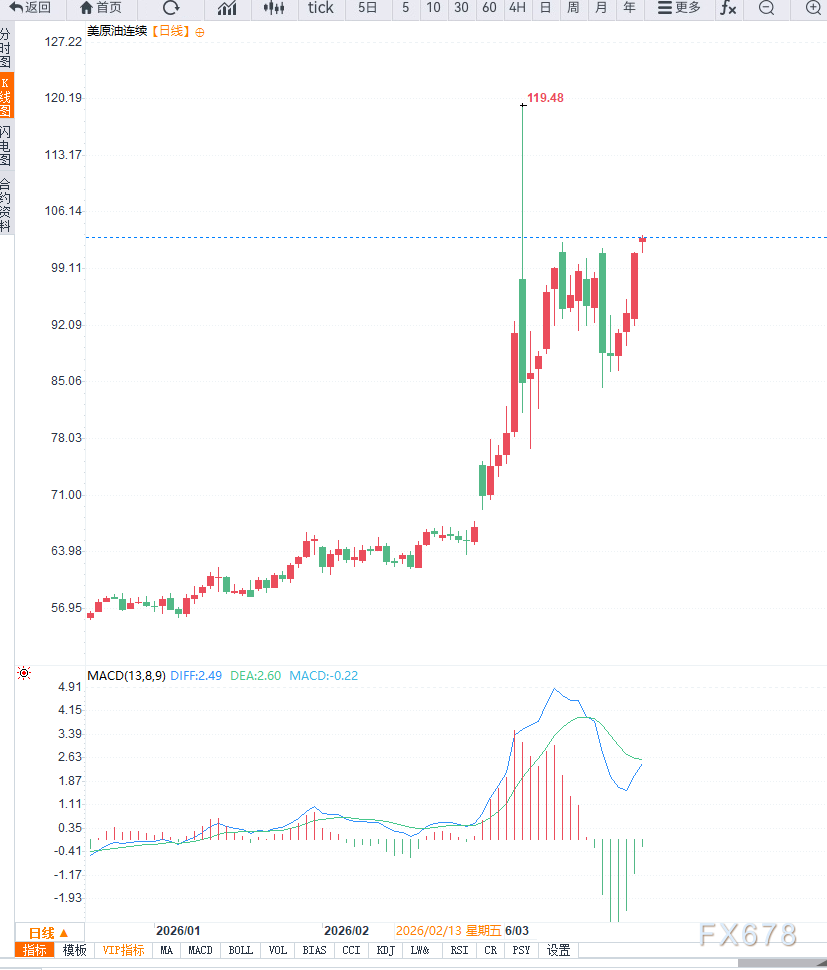Screen dimensions: 827x970
Task: Select the 周 weekly period
Action: (573, 8)
